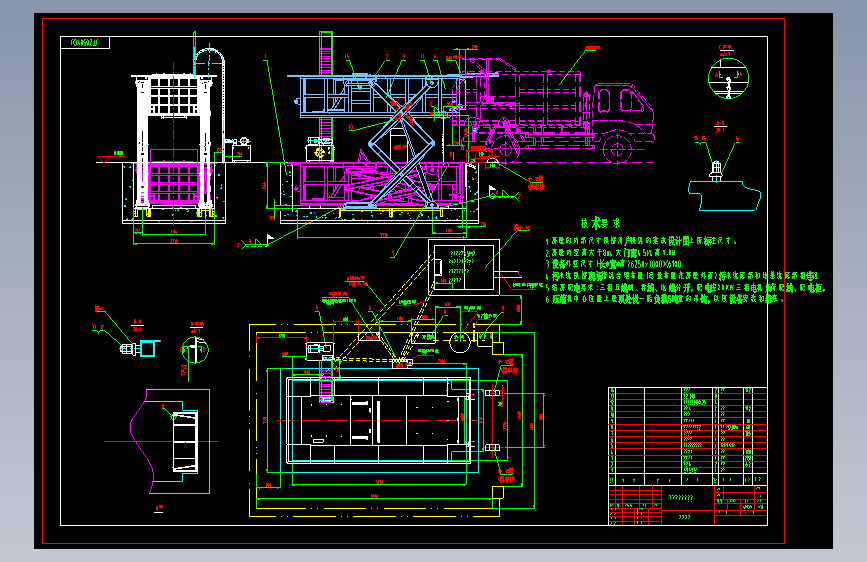Select the white circle symbol in plan view
Screen dimensions: 867x562
459,343
